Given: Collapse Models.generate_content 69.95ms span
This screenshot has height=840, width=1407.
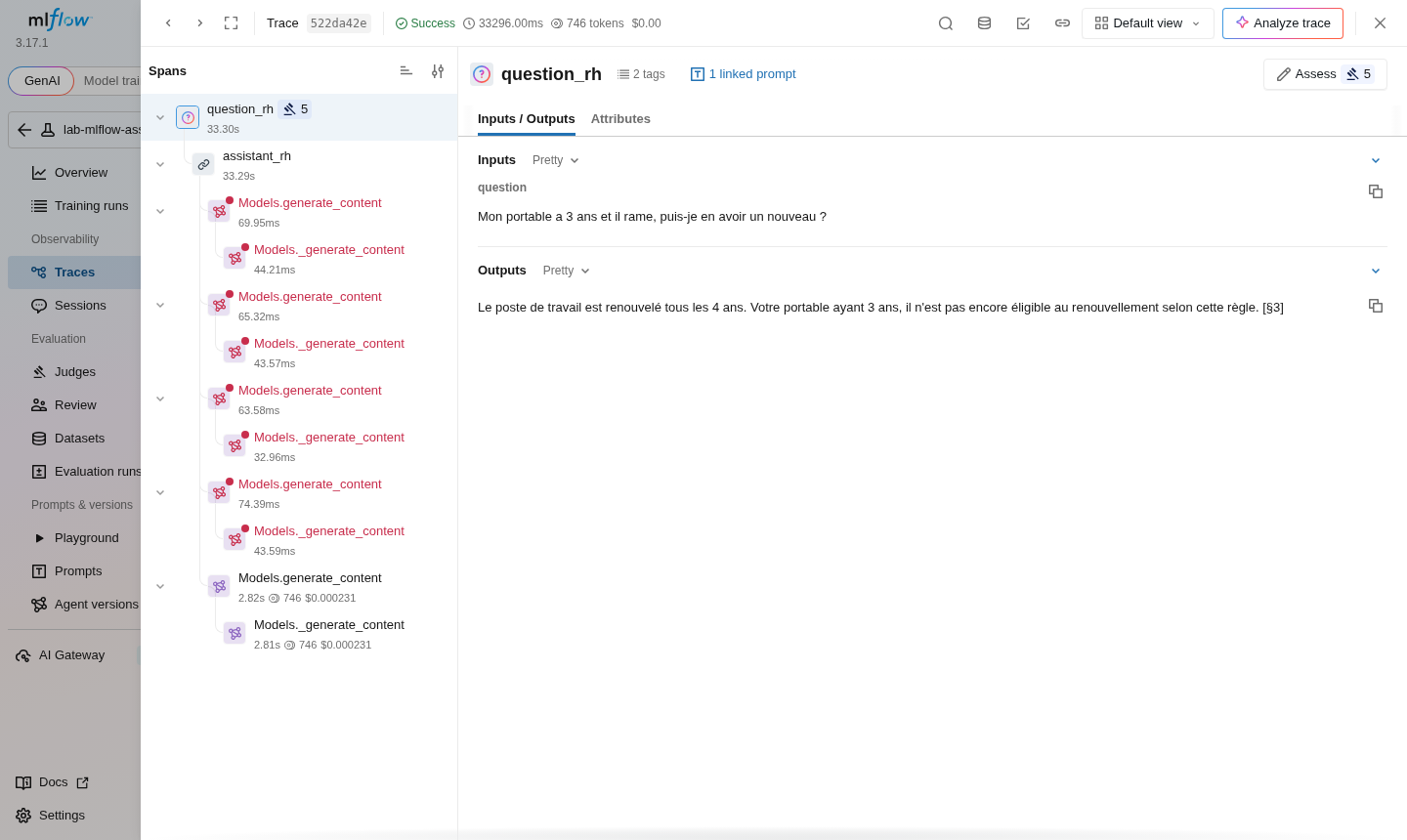Looking at the screenshot, I should point(160,211).
